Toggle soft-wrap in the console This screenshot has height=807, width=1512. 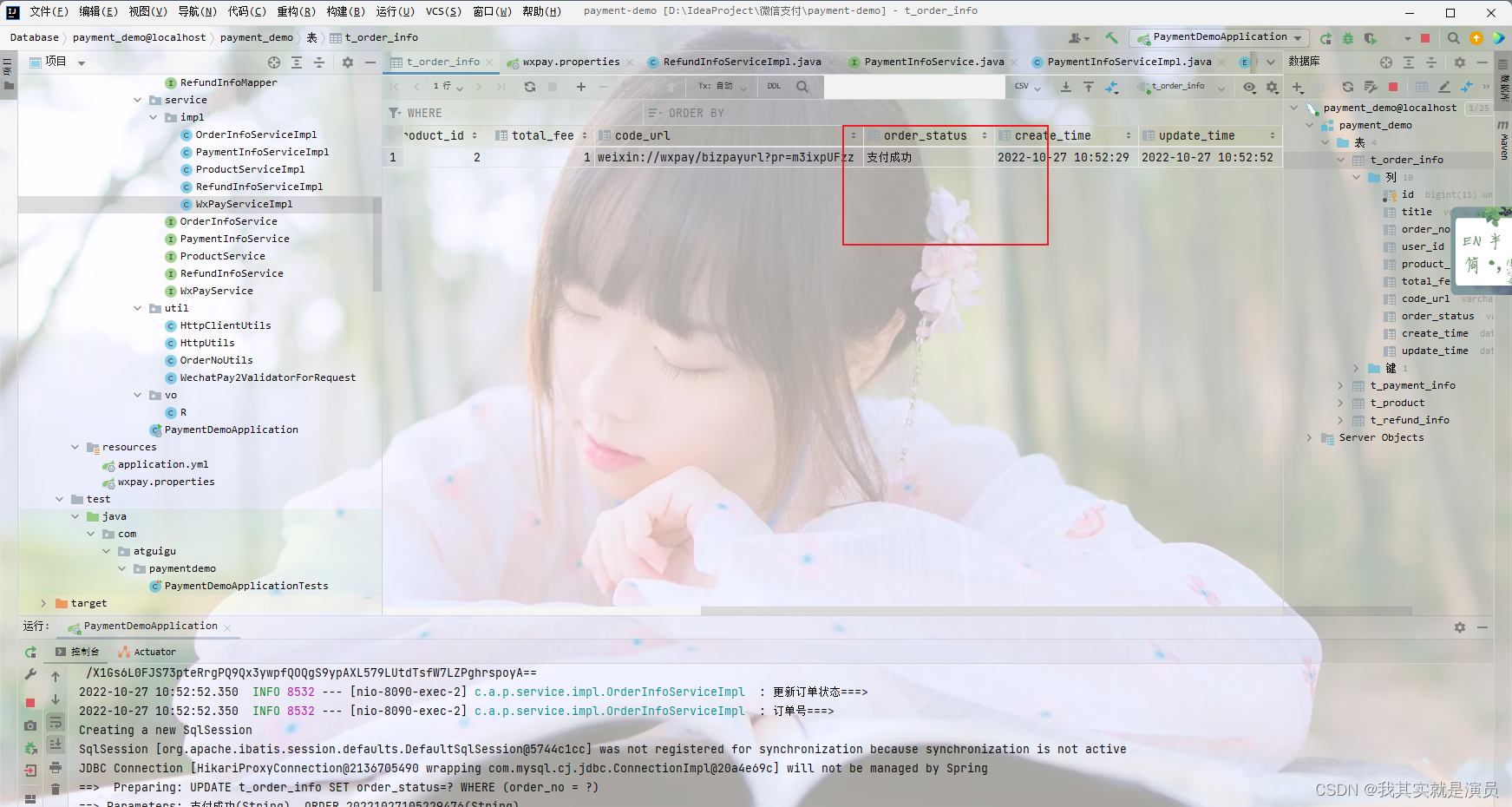pyautogui.click(x=56, y=722)
